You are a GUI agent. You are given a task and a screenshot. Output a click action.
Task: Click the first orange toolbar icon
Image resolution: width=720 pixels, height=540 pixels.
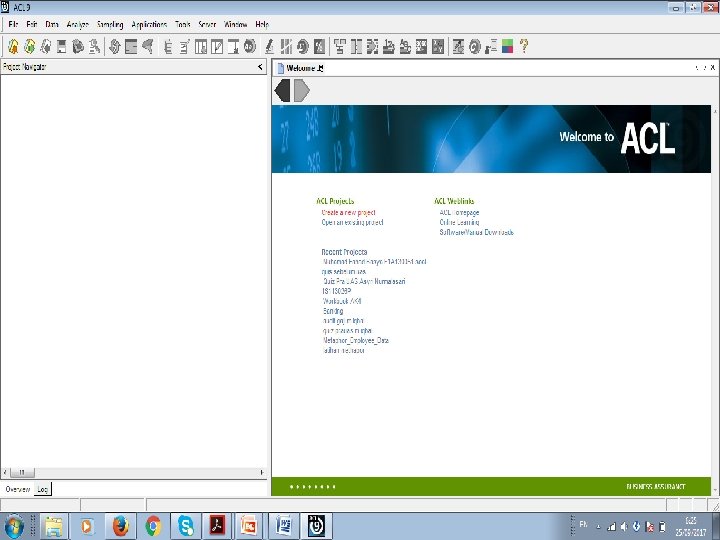click(x=13, y=46)
